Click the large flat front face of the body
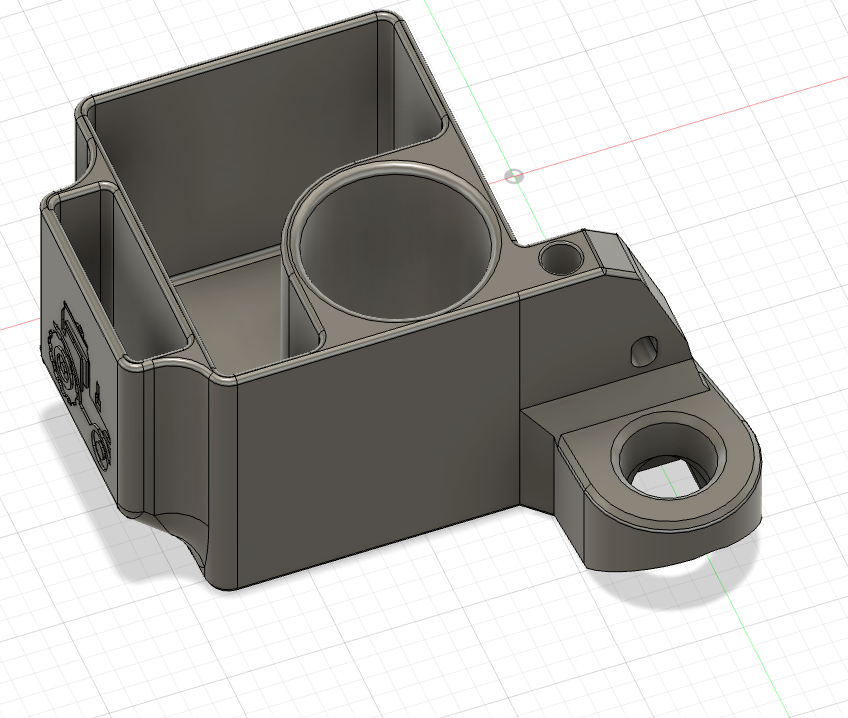Viewport: 848px width, 718px height. point(380,440)
